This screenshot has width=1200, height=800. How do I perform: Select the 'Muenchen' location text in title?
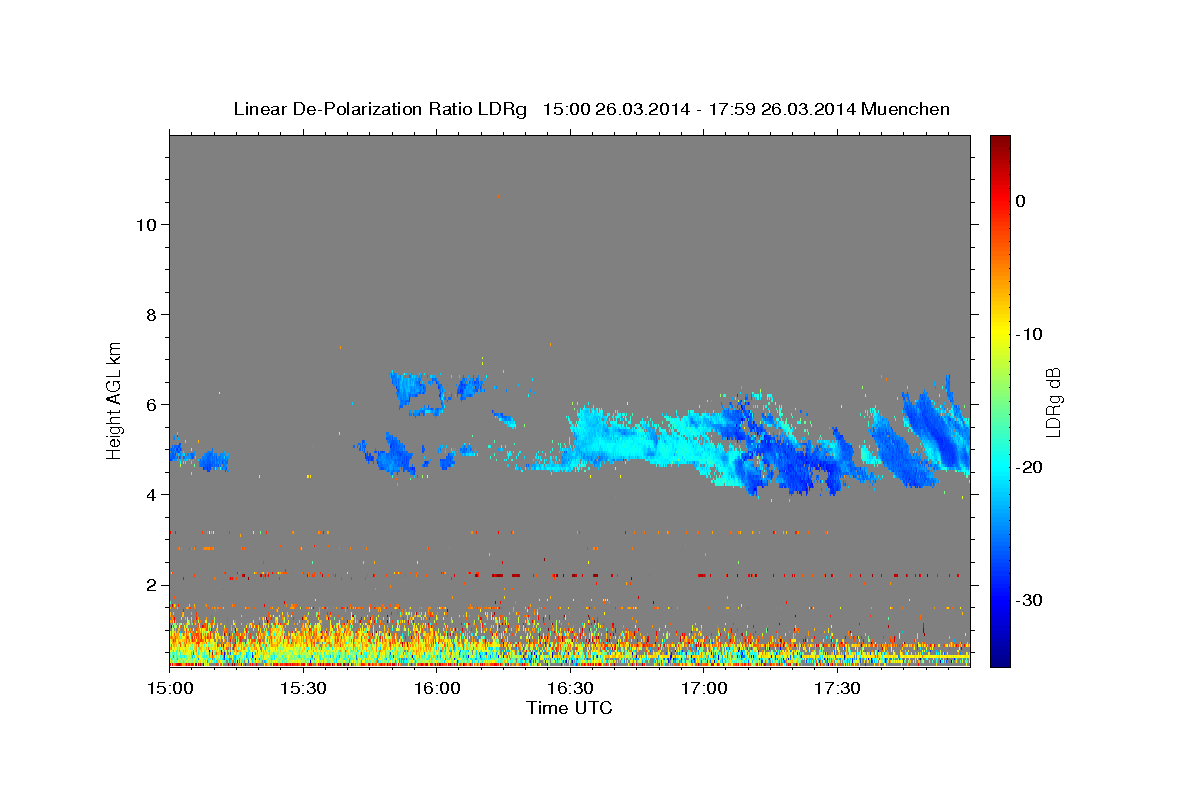907,109
